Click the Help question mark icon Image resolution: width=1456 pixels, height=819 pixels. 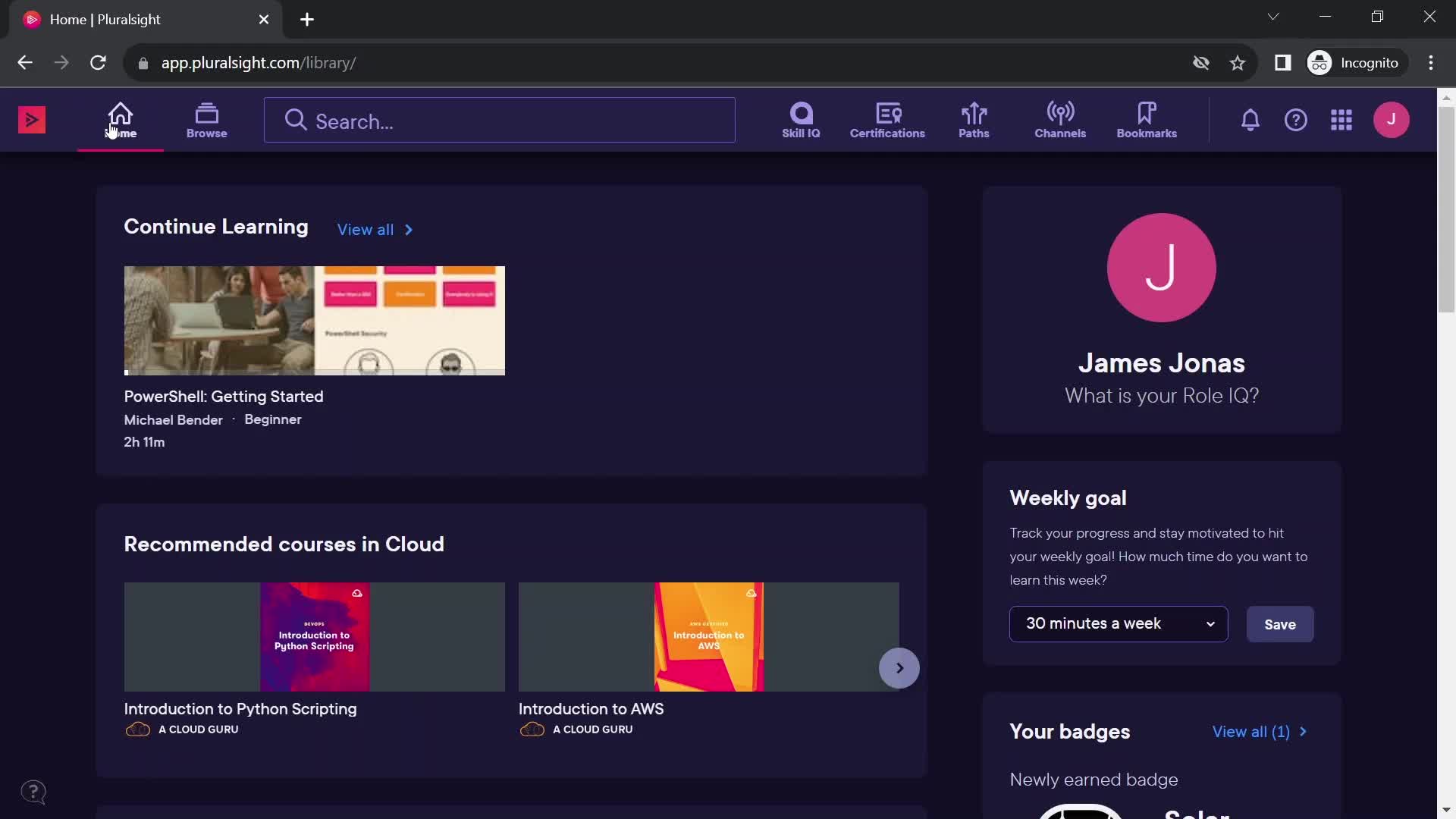1296,119
